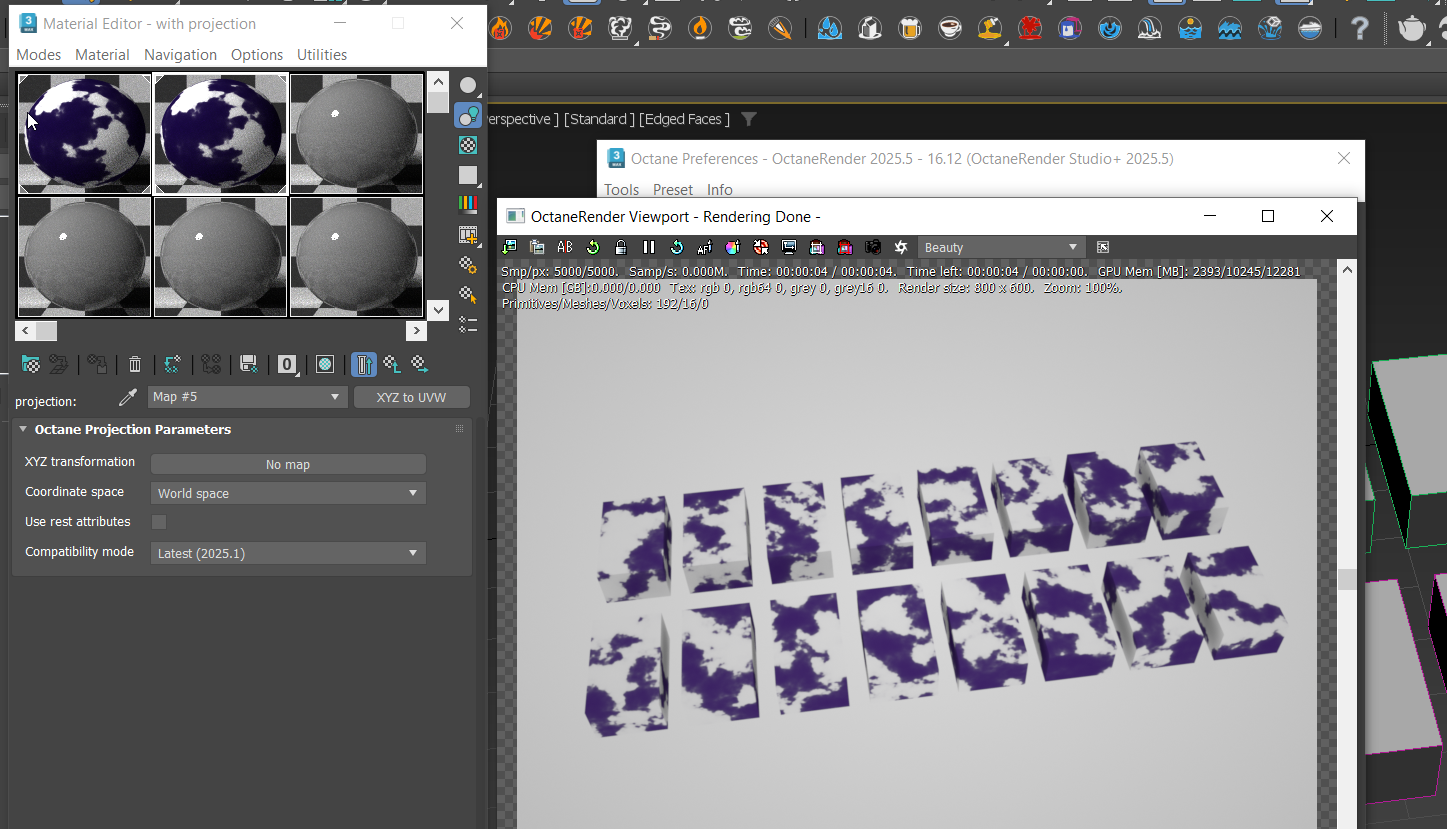Pick material using the eyedropper icon

click(x=127, y=398)
